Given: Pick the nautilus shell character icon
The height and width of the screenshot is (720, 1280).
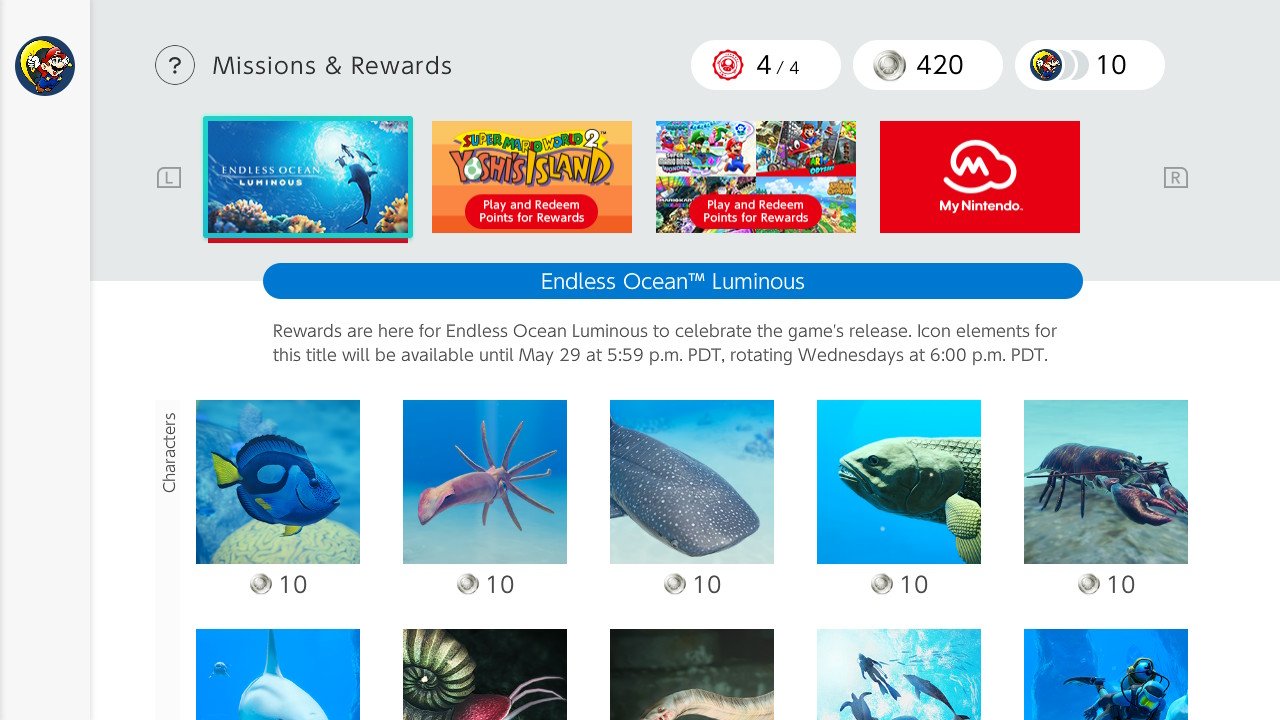Looking at the screenshot, I should point(485,674).
